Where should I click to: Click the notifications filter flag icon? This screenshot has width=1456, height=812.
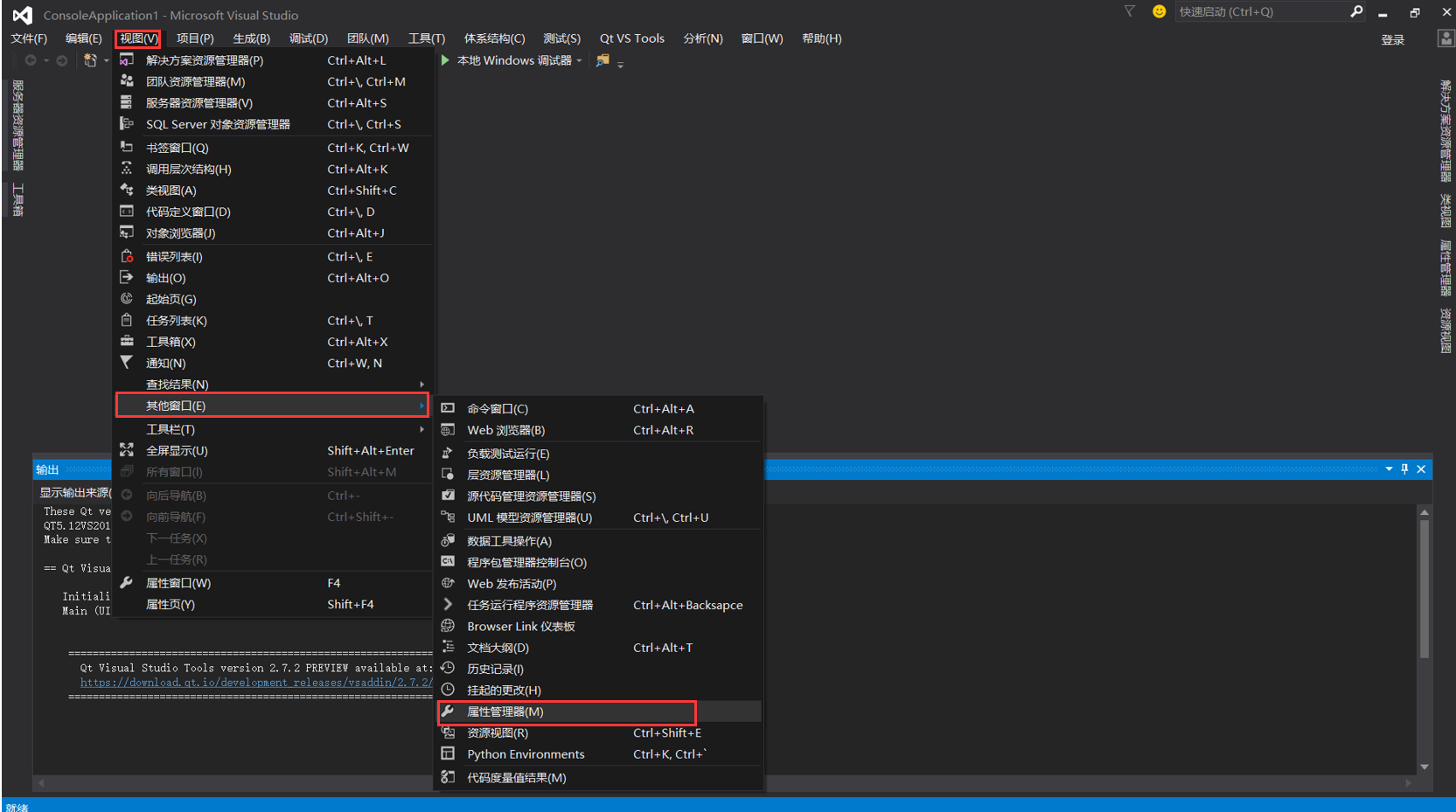point(1130,11)
